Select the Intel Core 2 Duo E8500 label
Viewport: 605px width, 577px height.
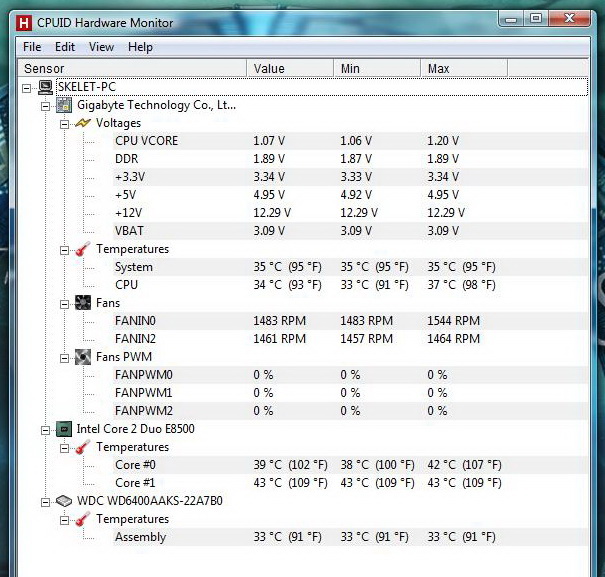135,429
